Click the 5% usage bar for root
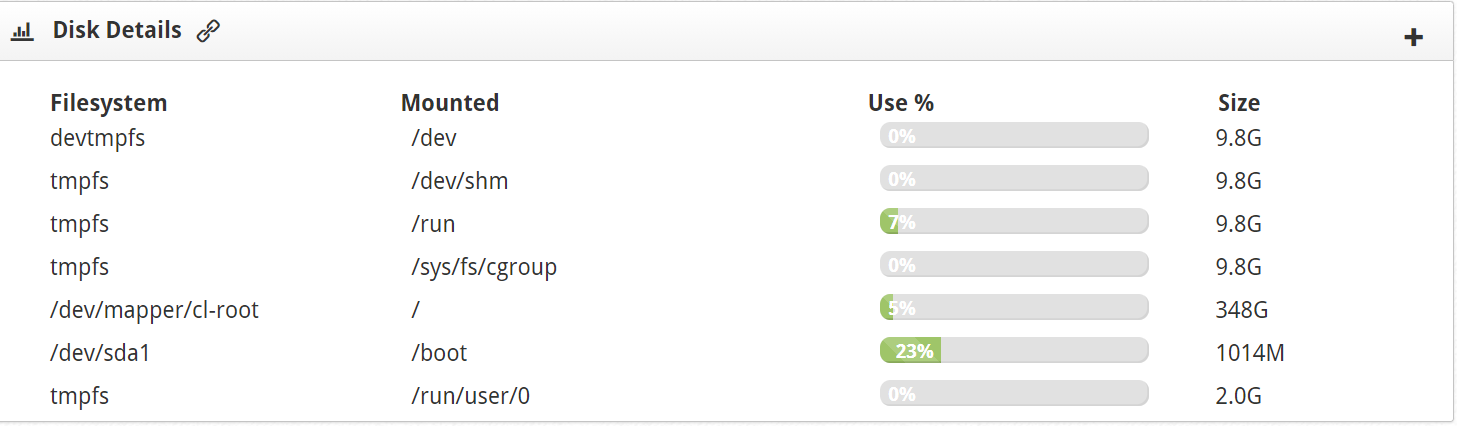Viewport: 1457px width, 426px height. tap(1014, 308)
